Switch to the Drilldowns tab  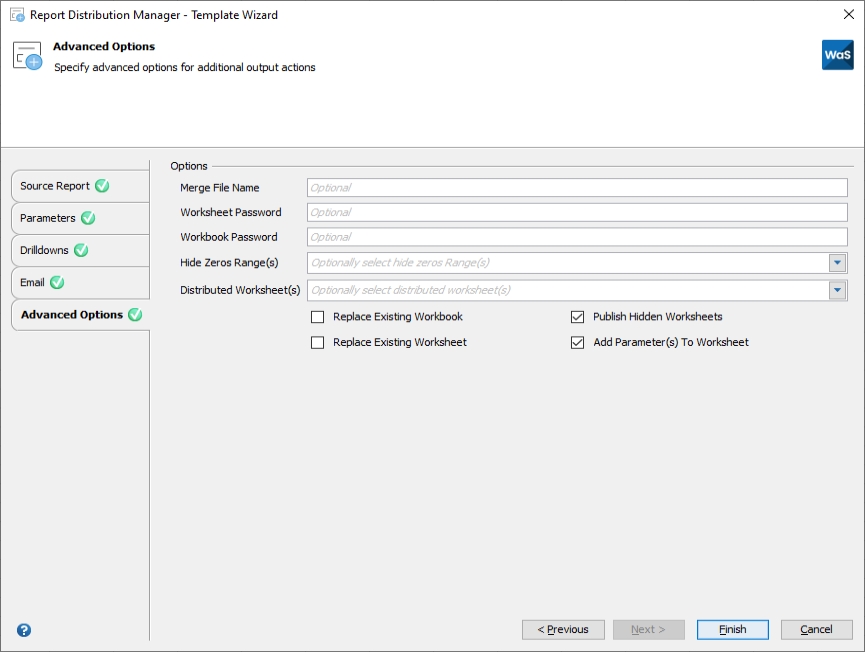(x=45, y=250)
